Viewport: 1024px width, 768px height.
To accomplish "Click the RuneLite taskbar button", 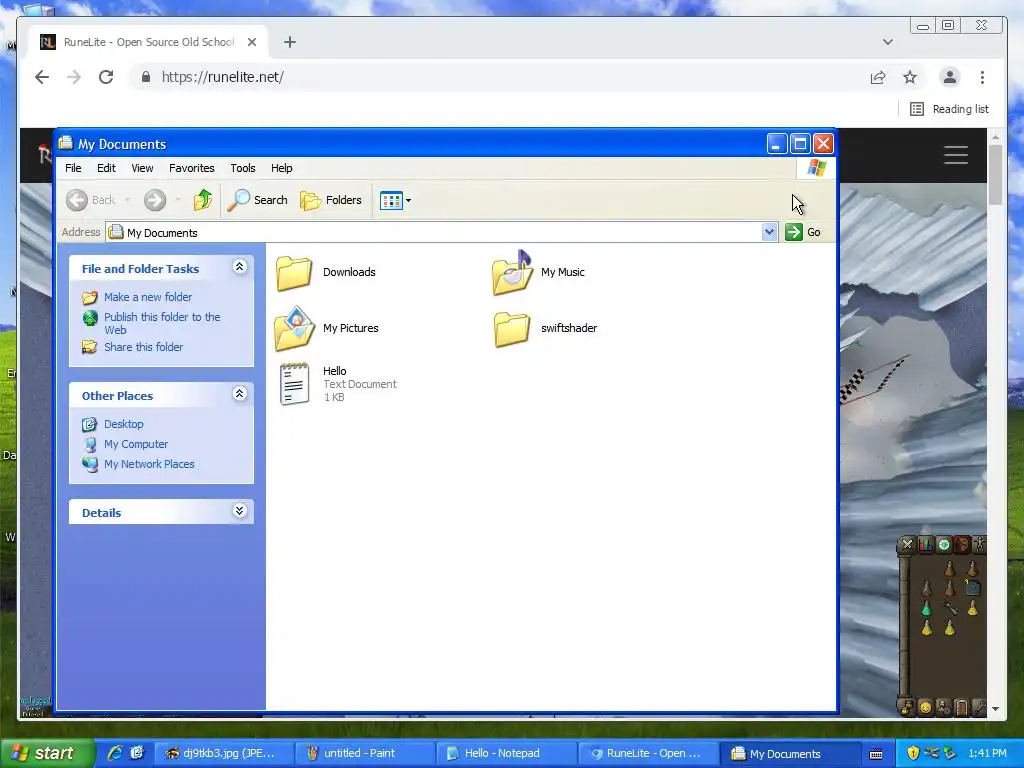I will 646,753.
